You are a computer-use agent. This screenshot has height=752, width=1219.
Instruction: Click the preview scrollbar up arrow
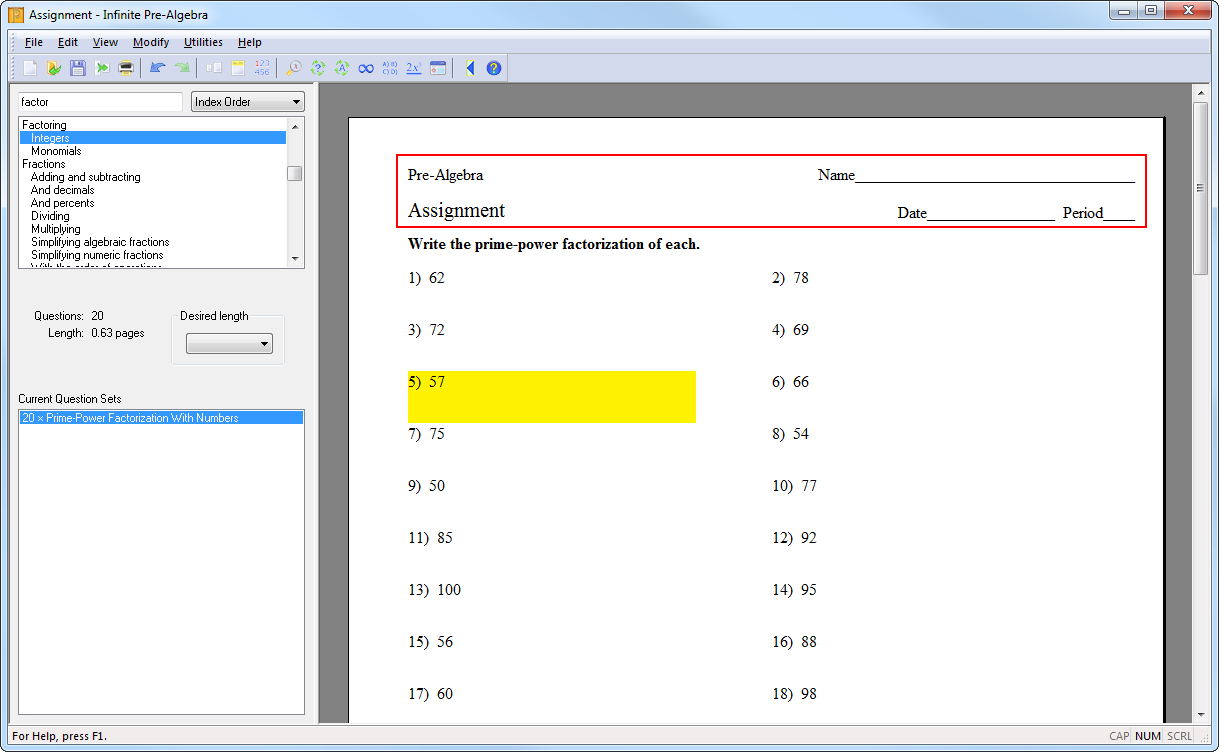(1201, 93)
